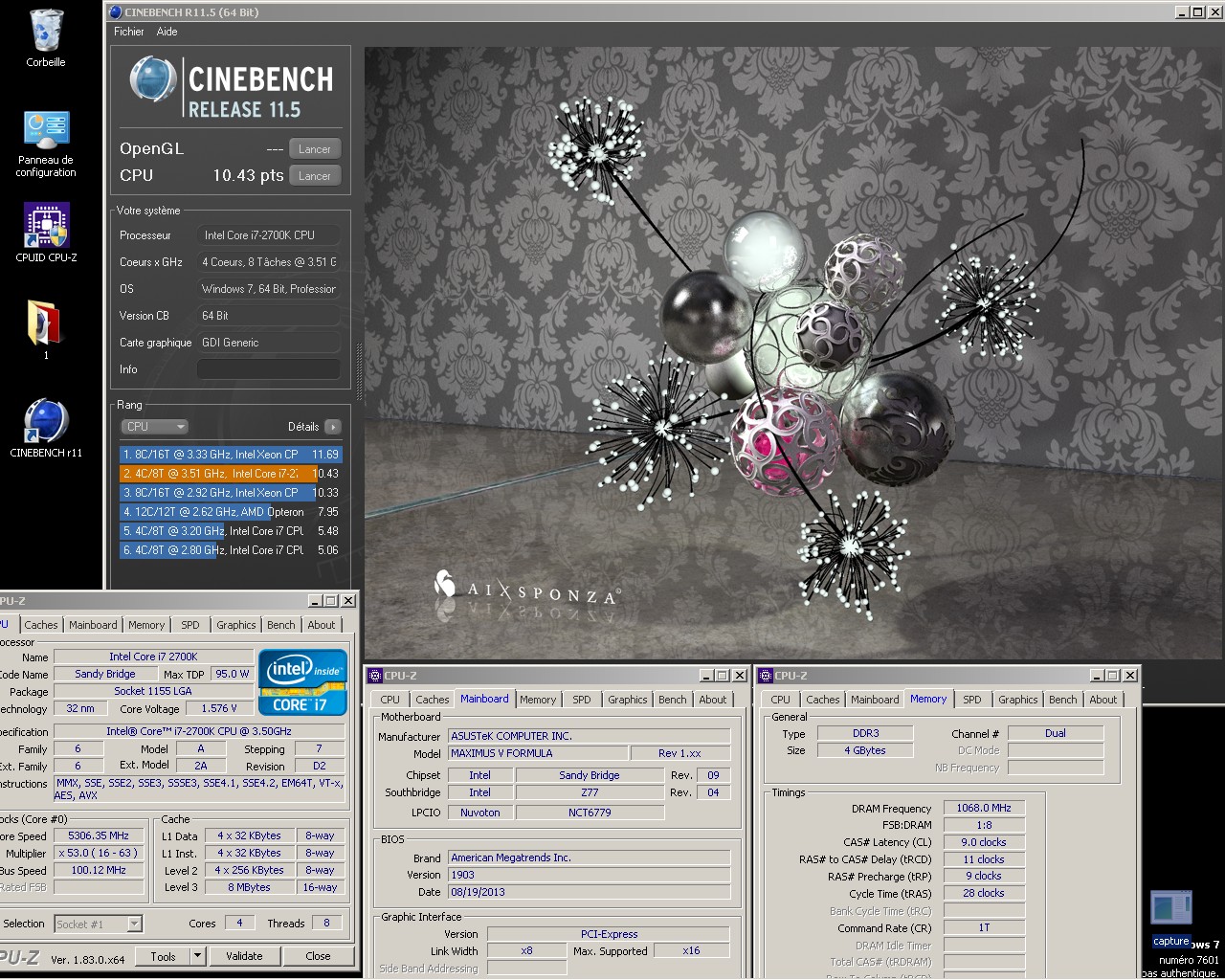Image resolution: width=1225 pixels, height=980 pixels.
Task: Switch to Bench tab in Mainboard CPU-Z window
Action: 673,700
